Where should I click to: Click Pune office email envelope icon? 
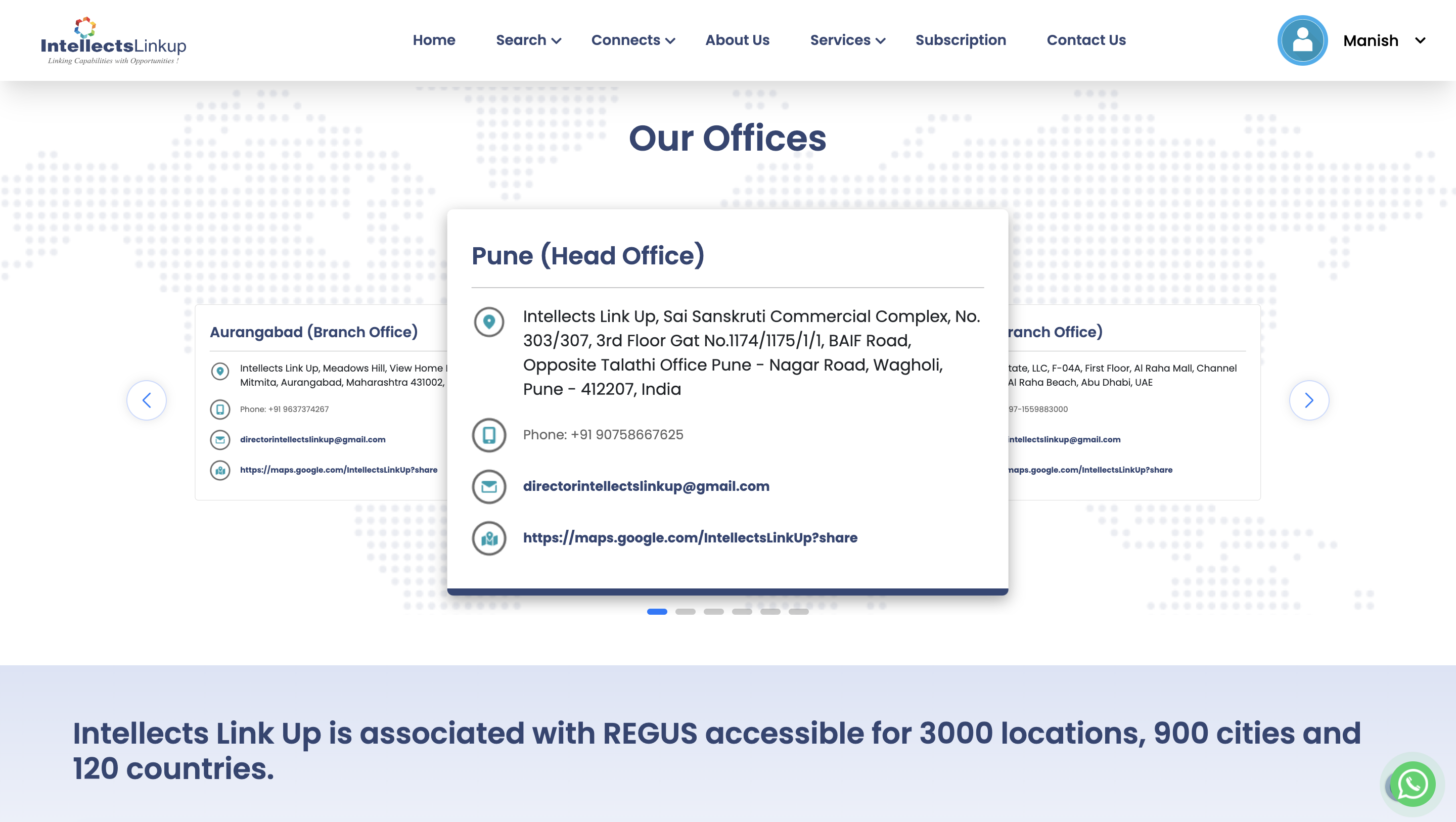489,486
